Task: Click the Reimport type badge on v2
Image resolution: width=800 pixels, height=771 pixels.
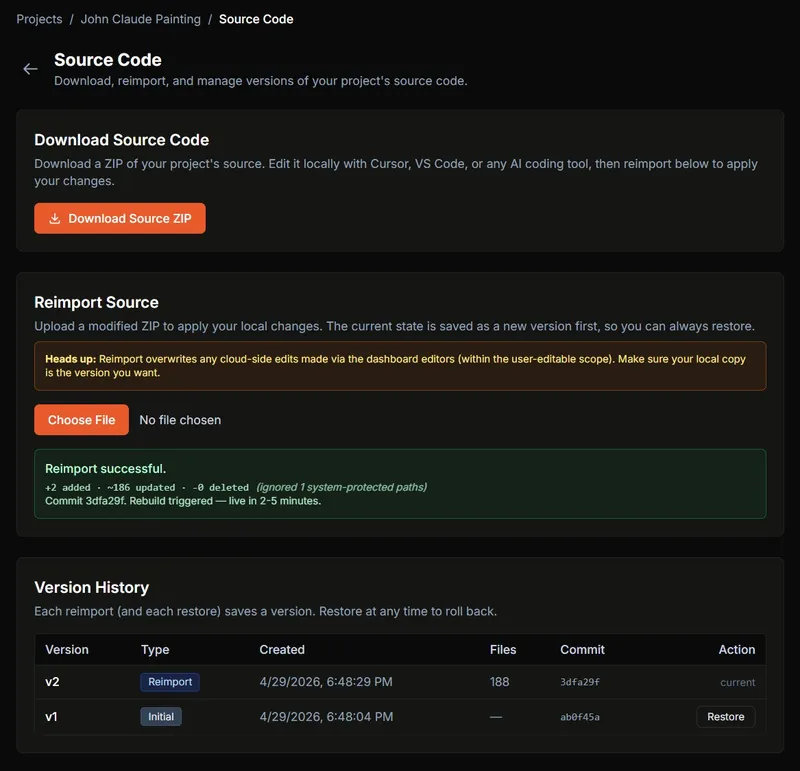Action: pos(170,682)
